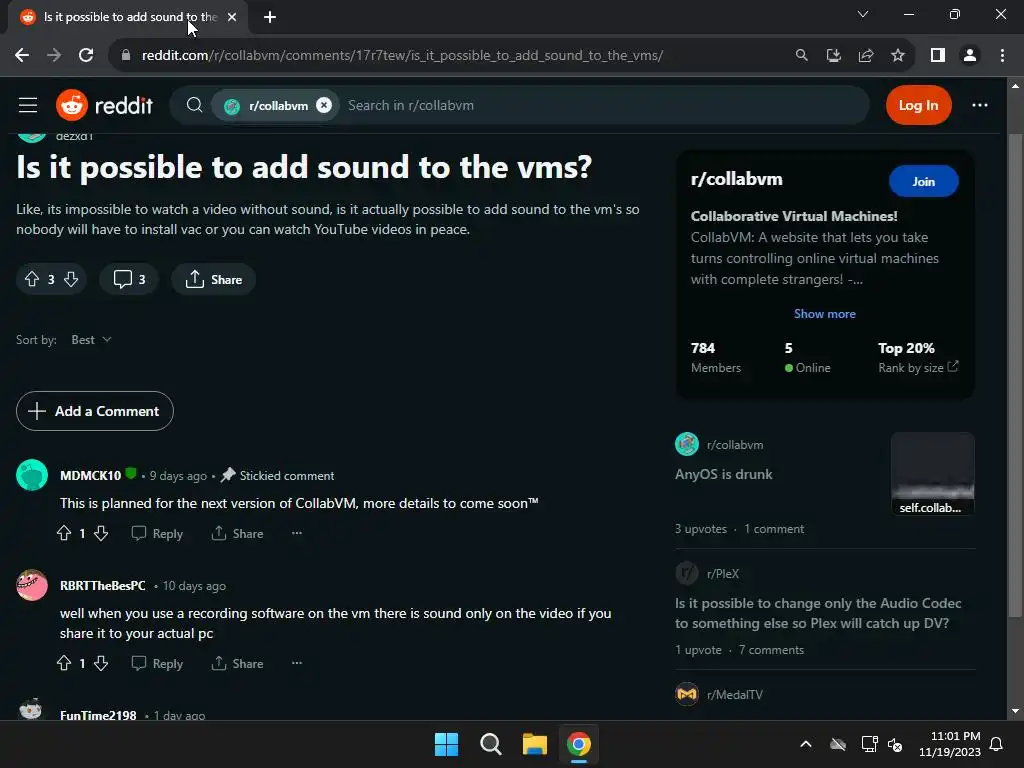1024x768 pixels.
Task: Open the Chrome three-dot menu
Action: pyautogui.click(x=1002, y=56)
